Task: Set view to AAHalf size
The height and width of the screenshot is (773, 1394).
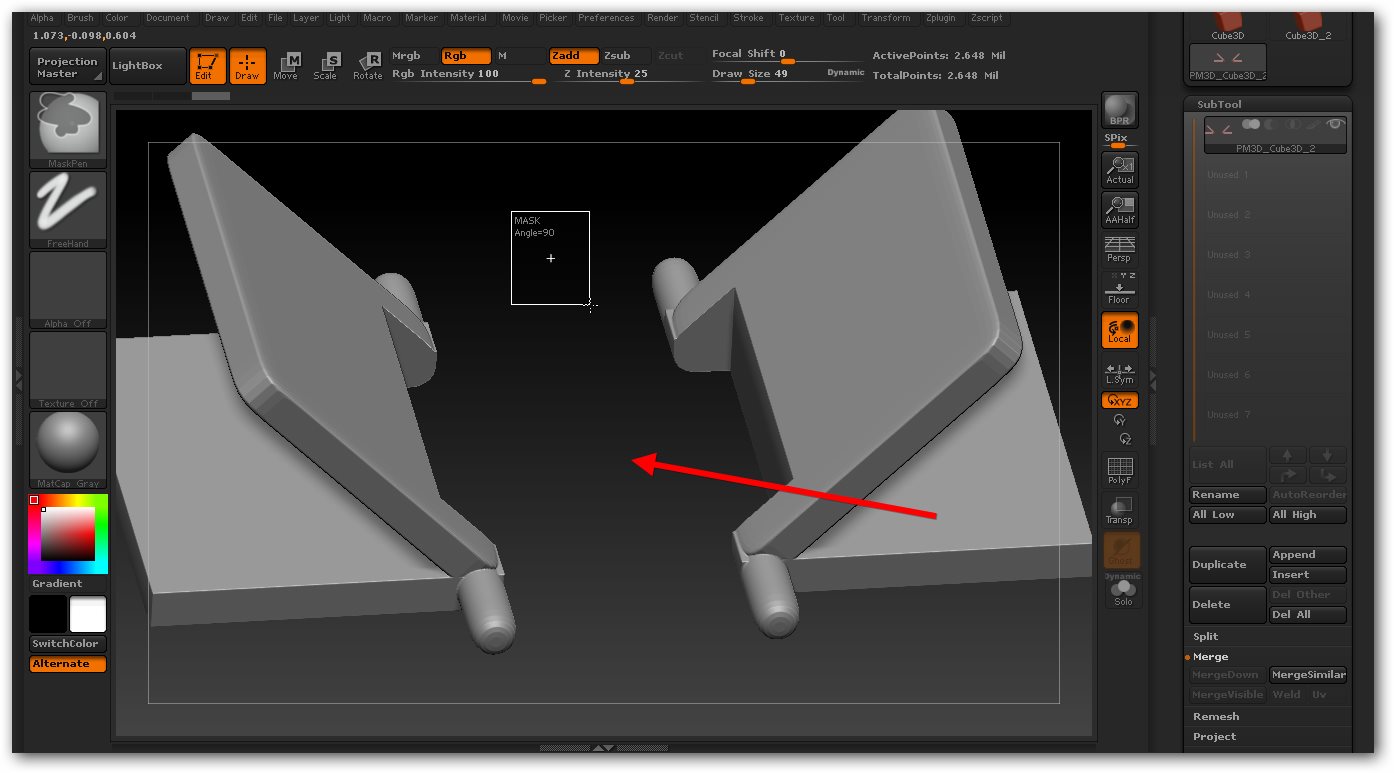Action: [1120, 210]
